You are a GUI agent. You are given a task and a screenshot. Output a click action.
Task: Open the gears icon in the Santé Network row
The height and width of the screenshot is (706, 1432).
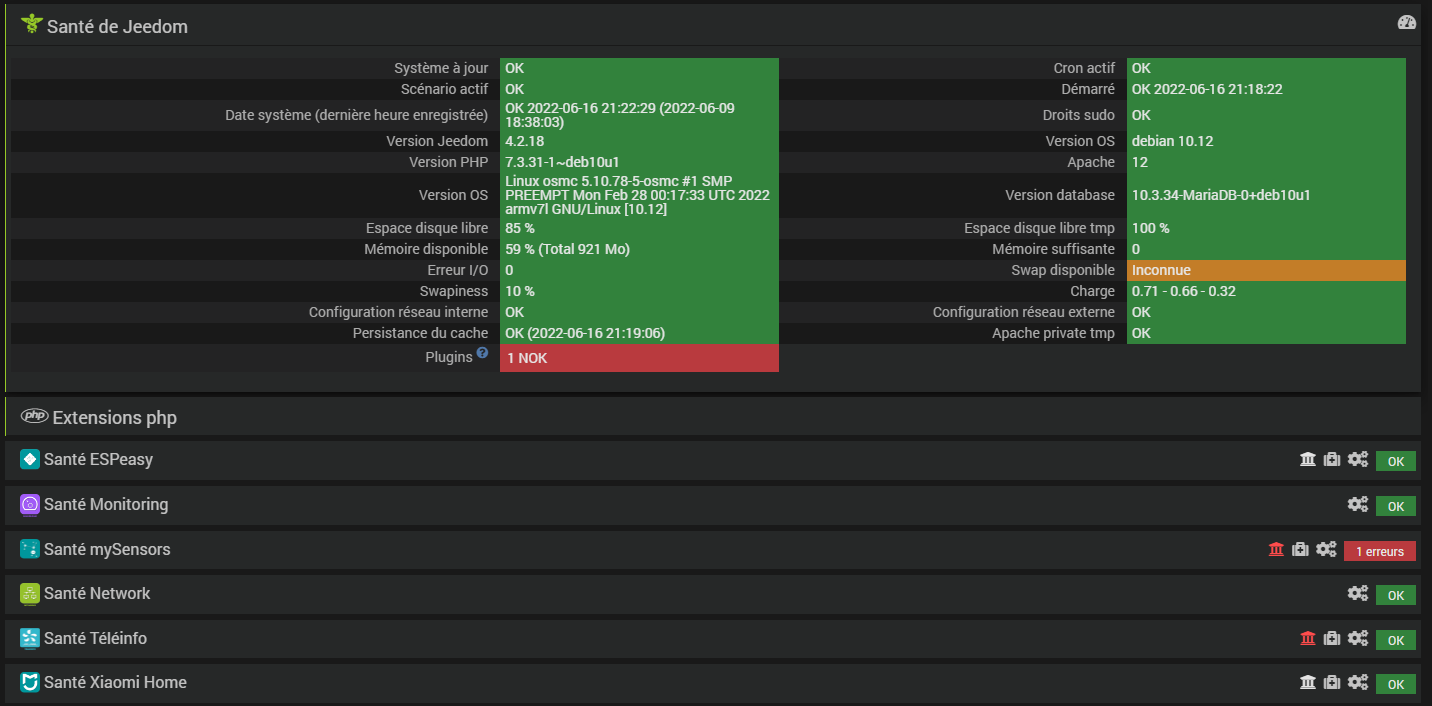(x=1357, y=593)
